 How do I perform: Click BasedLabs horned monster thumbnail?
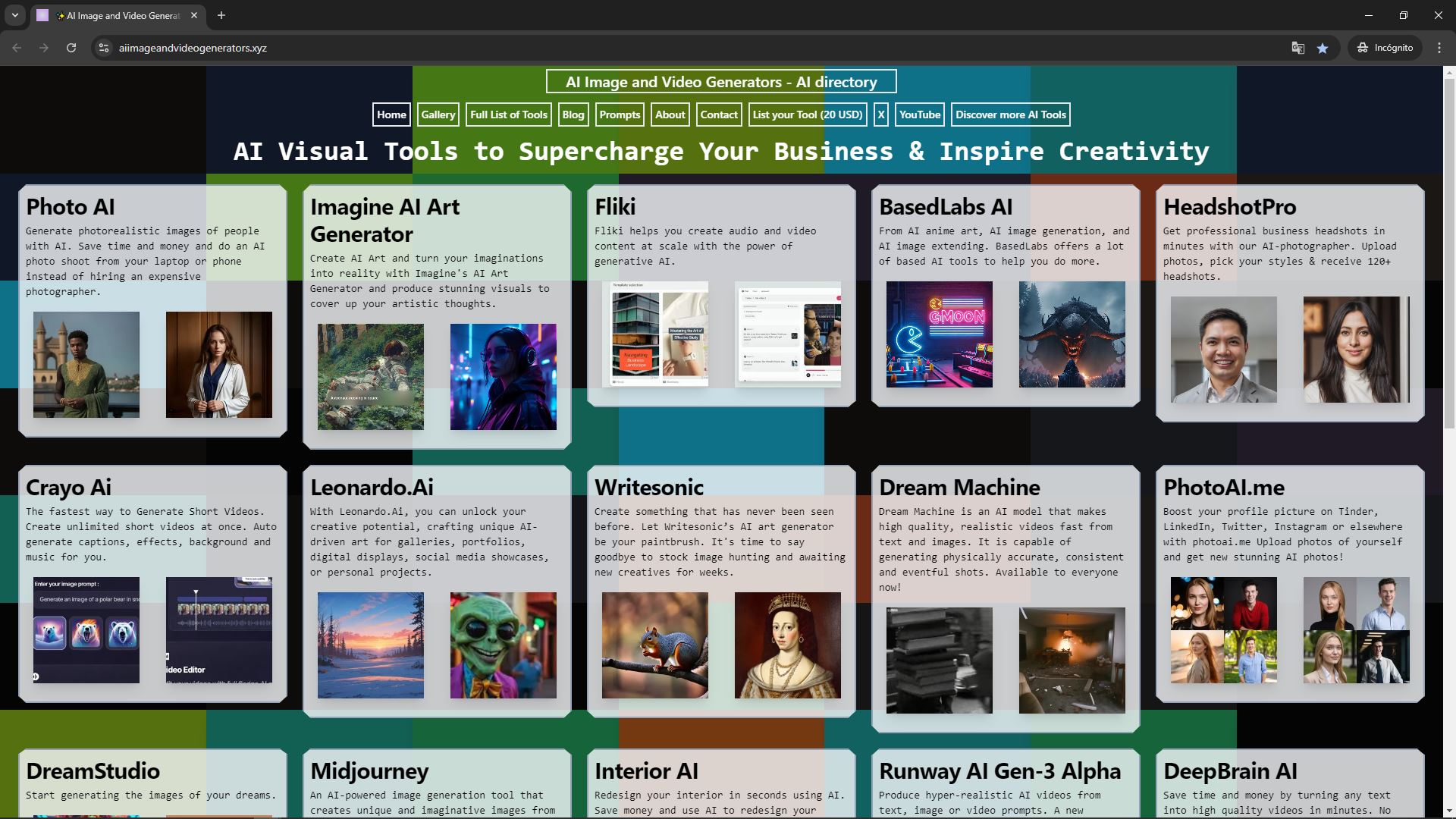pyautogui.click(x=1072, y=334)
